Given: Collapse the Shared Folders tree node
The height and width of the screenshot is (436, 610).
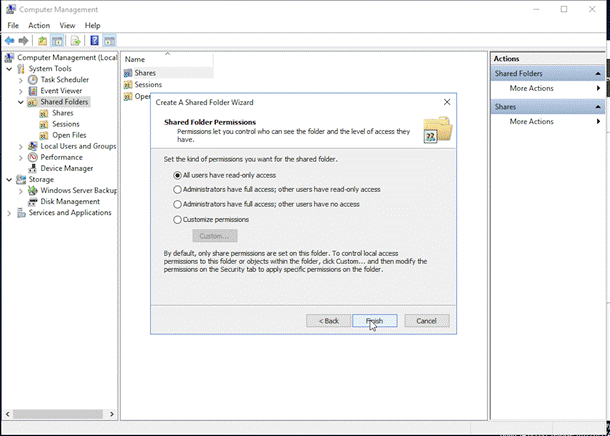Looking at the screenshot, I should [x=21, y=102].
